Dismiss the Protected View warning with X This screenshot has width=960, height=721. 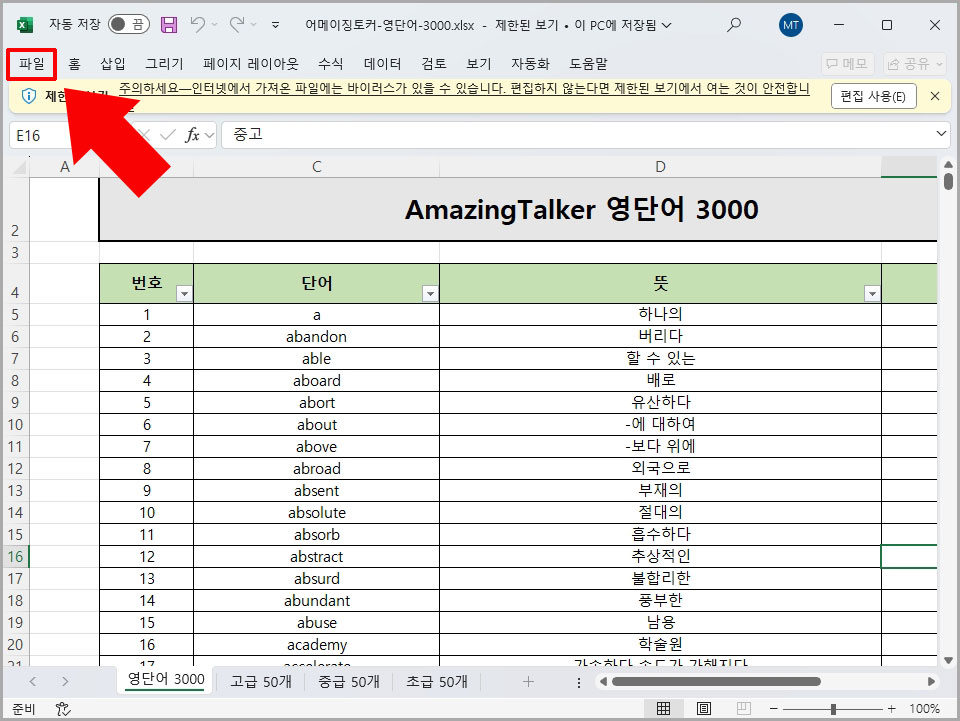point(934,96)
